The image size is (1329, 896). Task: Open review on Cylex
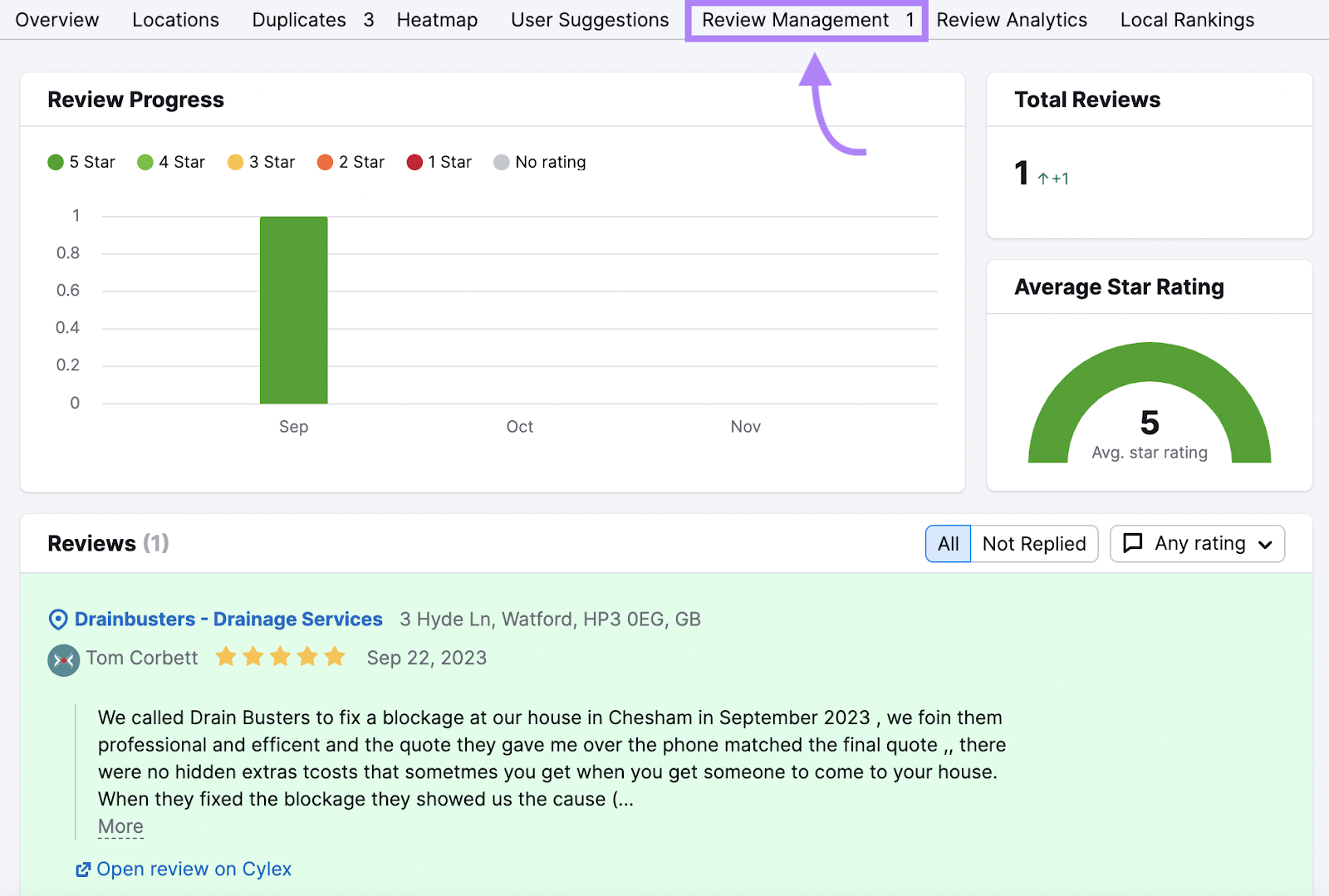click(x=194, y=869)
